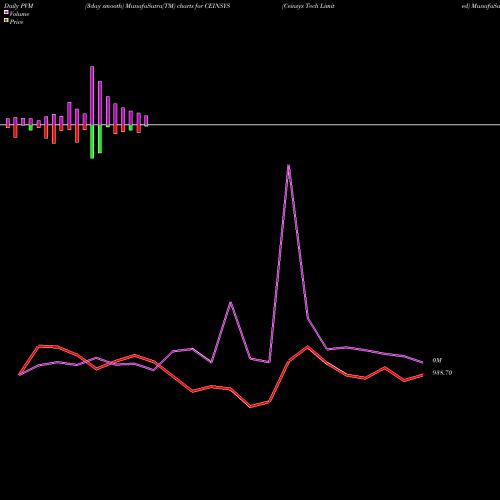Viewport: 500px width, 500px height.
Task: Click the lowest trough of red price line
Action: pyautogui.click(x=251, y=407)
